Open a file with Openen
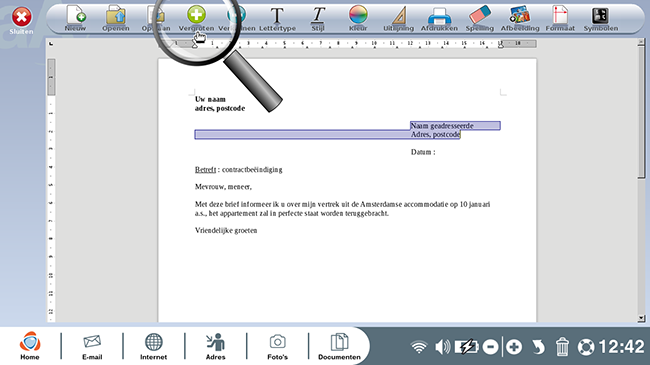The width and height of the screenshot is (650, 365). click(x=116, y=18)
